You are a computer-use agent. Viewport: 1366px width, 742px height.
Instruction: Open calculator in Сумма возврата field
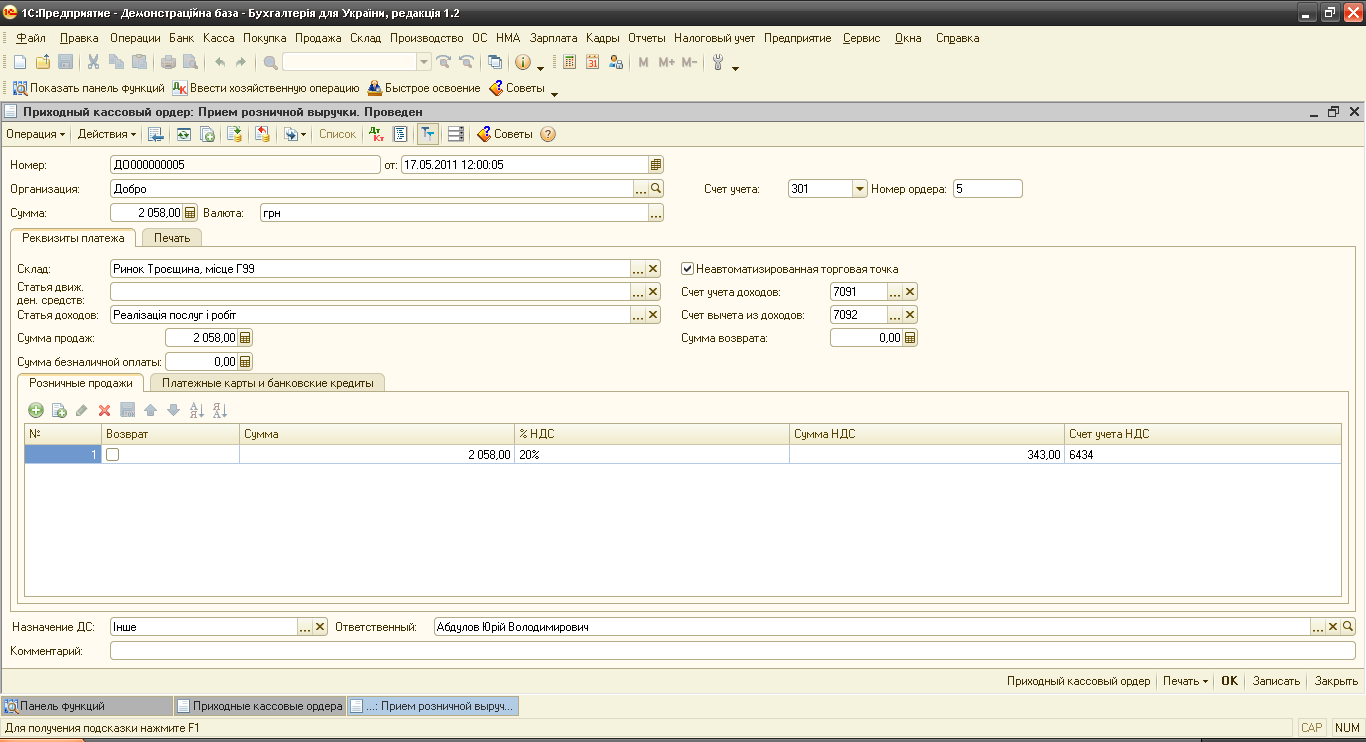pyautogui.click(x=910, y=338)
